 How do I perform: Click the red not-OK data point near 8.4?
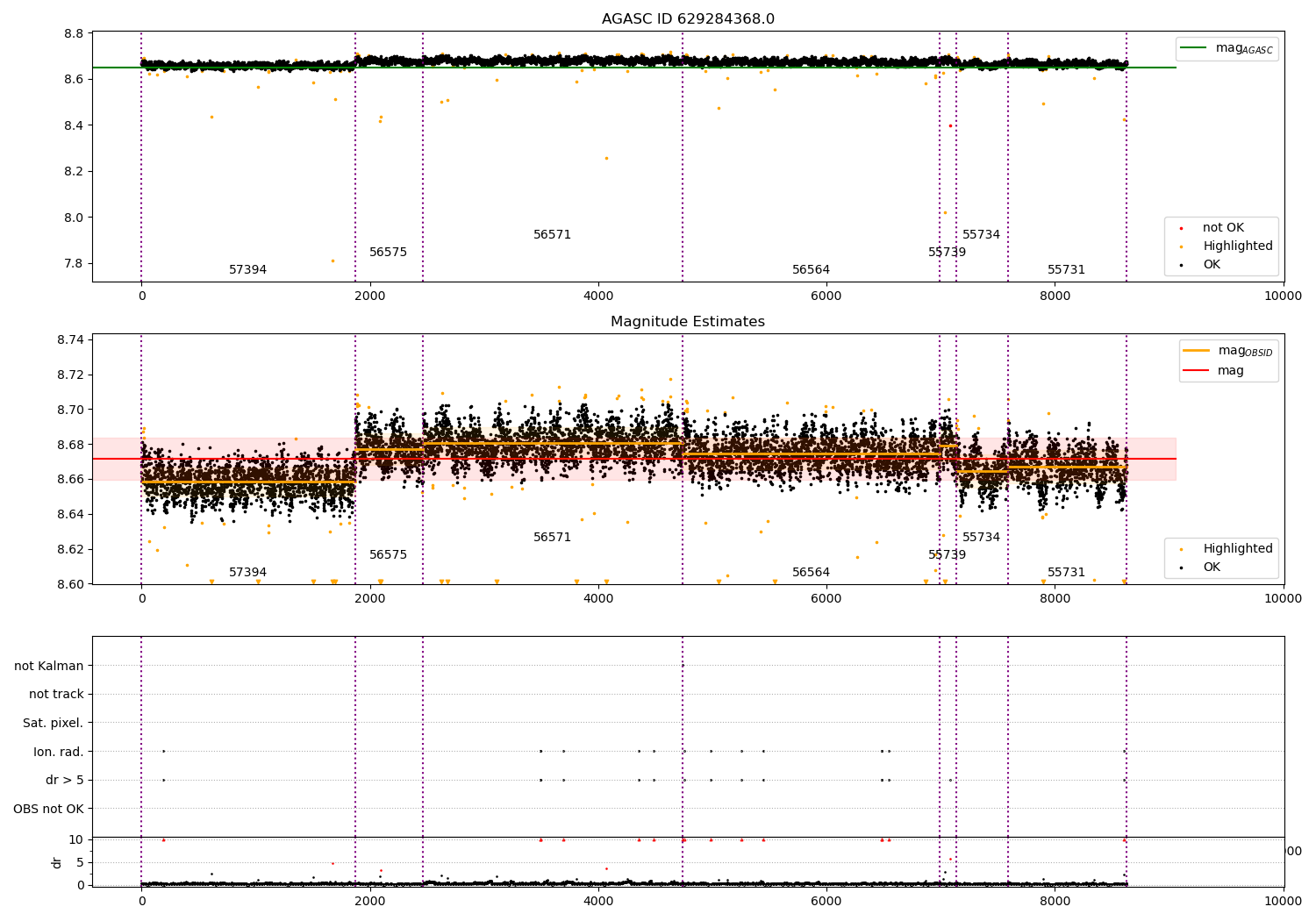[949, 125]
